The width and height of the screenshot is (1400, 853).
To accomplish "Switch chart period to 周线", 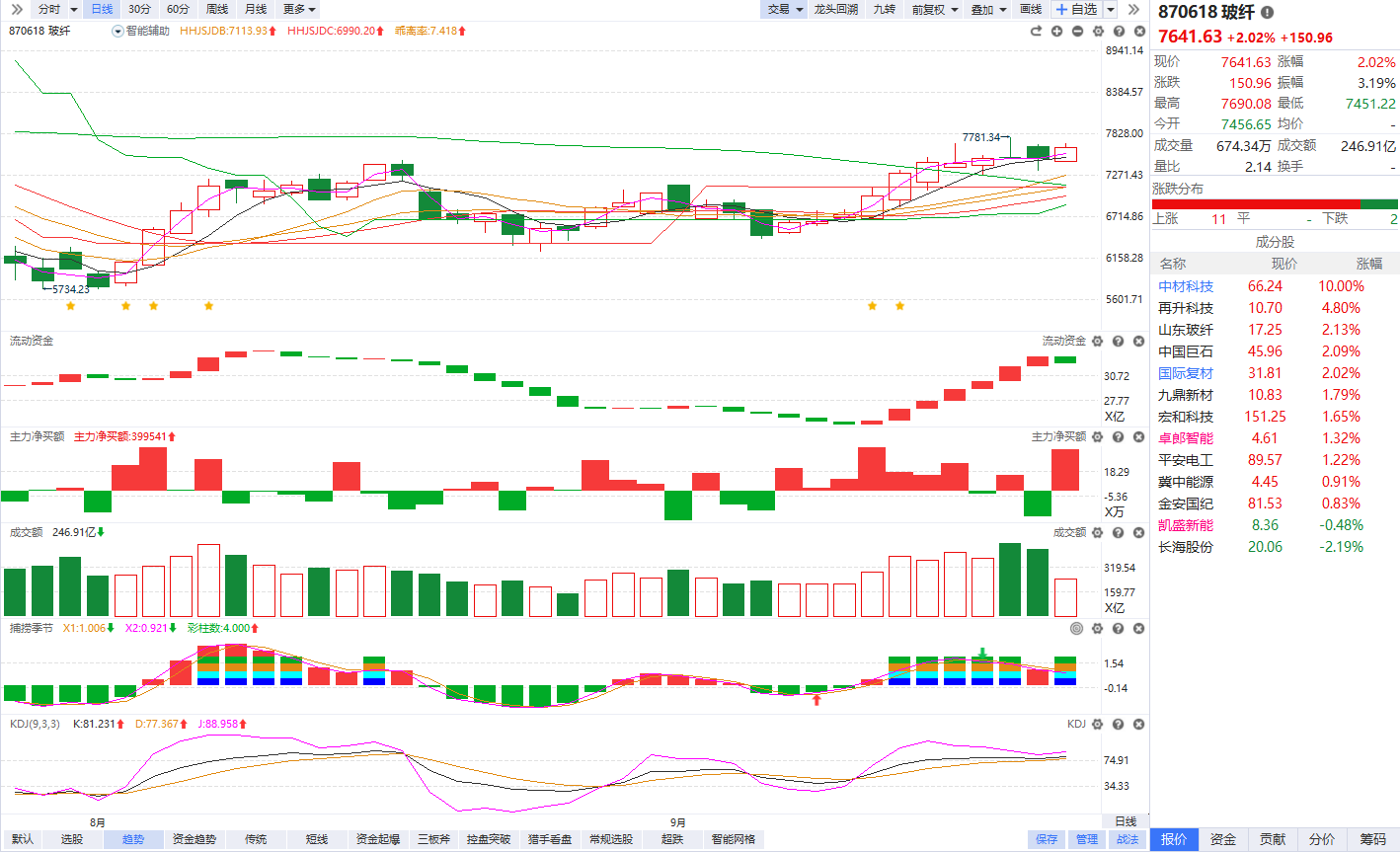I will coord(217,9).
